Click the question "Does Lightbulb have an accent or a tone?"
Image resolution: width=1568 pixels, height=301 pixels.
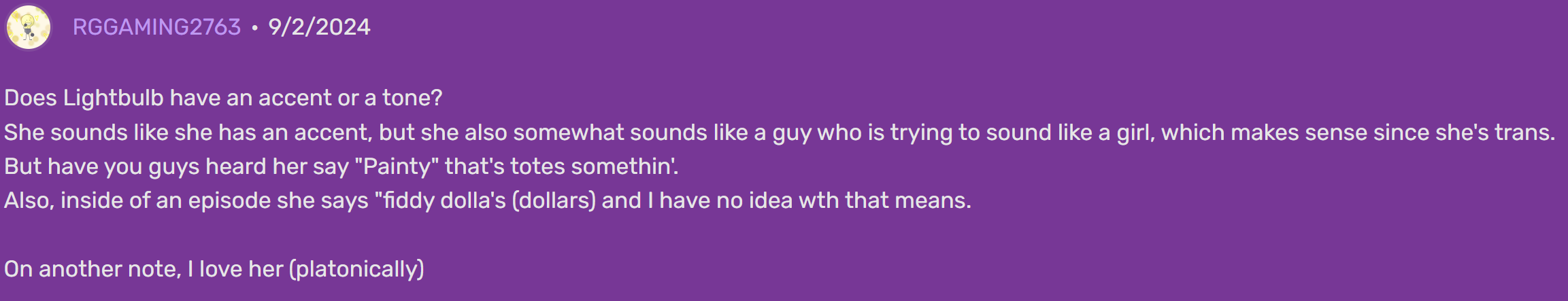point(223,99)
